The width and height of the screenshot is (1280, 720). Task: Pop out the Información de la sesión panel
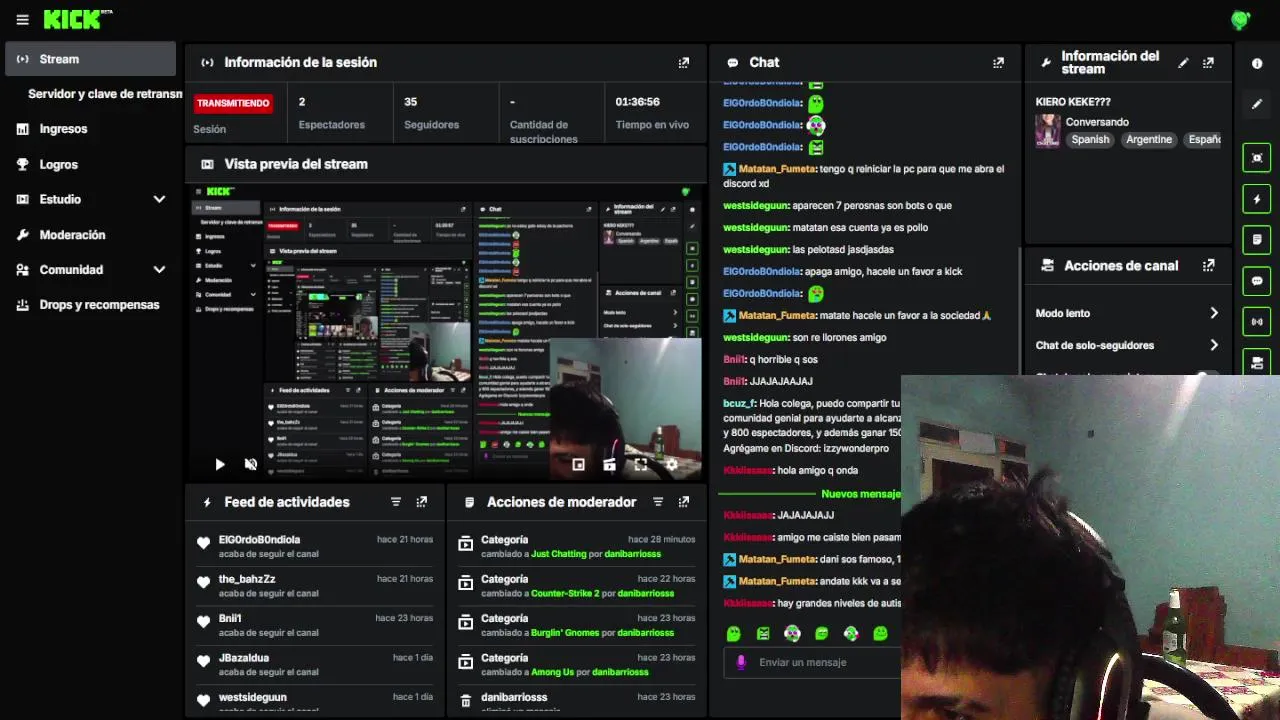[x=684, y=62]
